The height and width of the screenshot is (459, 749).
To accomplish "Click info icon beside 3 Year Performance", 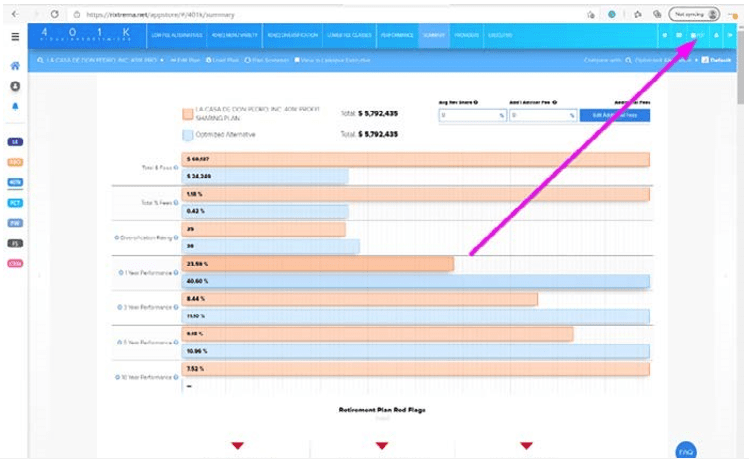I will coord(176,307).
